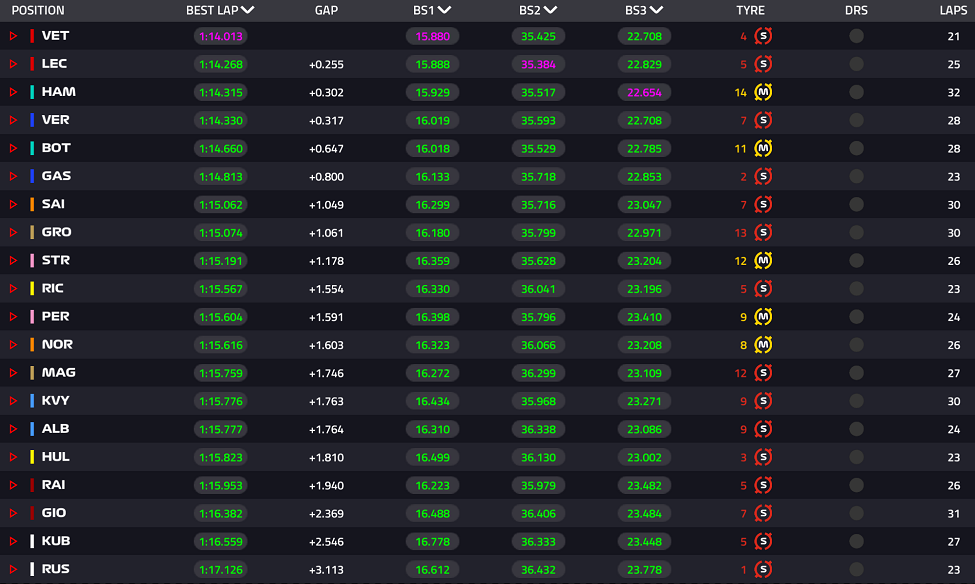The height and width of the screenshot is (584, 975).
Task: Click the red arrow icon beside LEC
Action: click(x=14, y=64)
